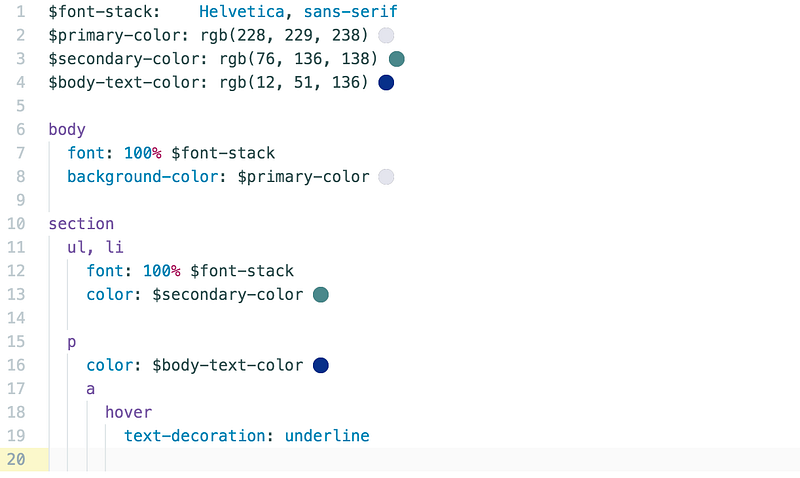Click the teal swatch next to rgb(76, 136, 138)
Screen dimensions: 800x478
(396, 59)
